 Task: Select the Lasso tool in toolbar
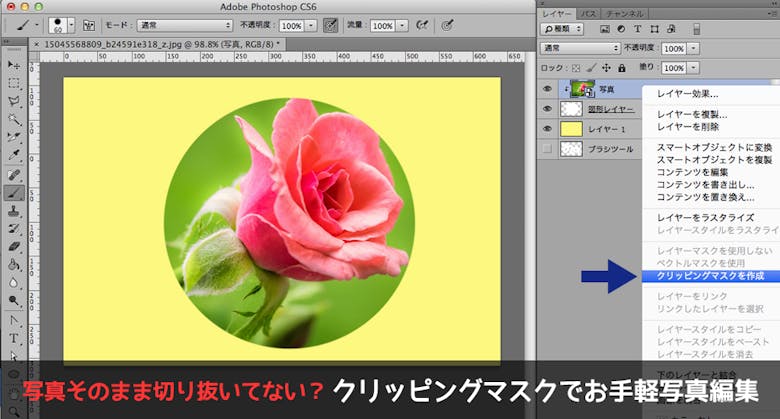tap(14, 101)
